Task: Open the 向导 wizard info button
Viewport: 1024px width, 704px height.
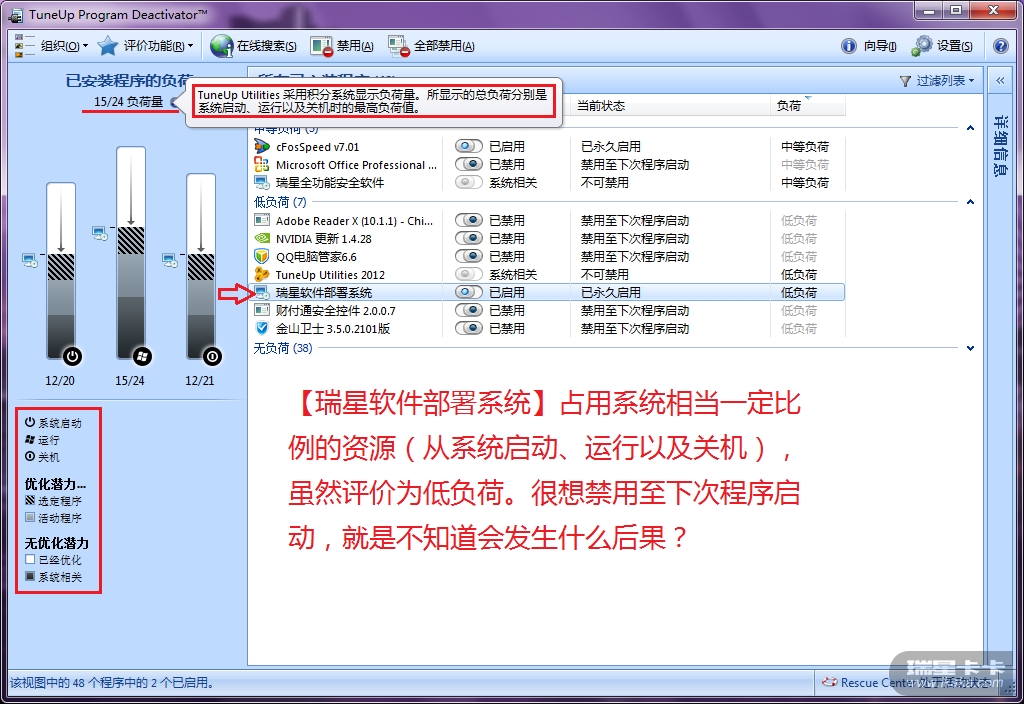Action: click(869, 46)
